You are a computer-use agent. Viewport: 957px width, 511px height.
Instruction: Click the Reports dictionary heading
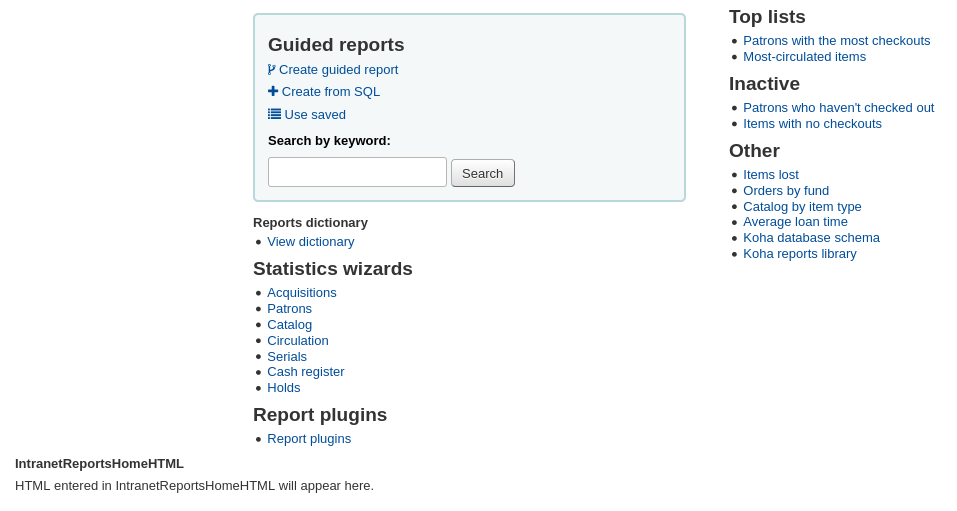pyautogui.click(x=311, y=223)
